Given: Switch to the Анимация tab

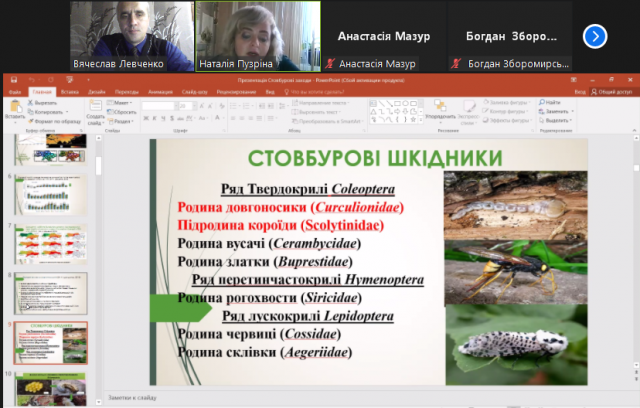Looking at the screenshot, I should (160, 92).
